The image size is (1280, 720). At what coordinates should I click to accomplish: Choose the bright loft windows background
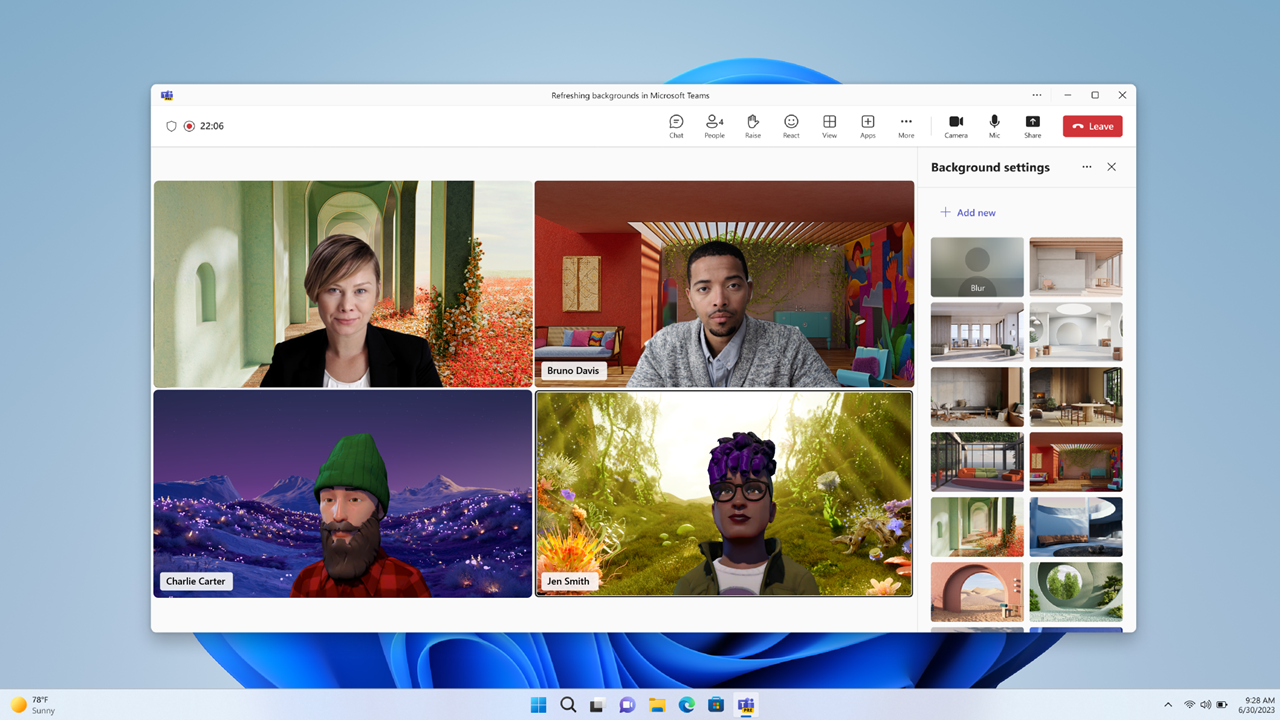point(977,332)
